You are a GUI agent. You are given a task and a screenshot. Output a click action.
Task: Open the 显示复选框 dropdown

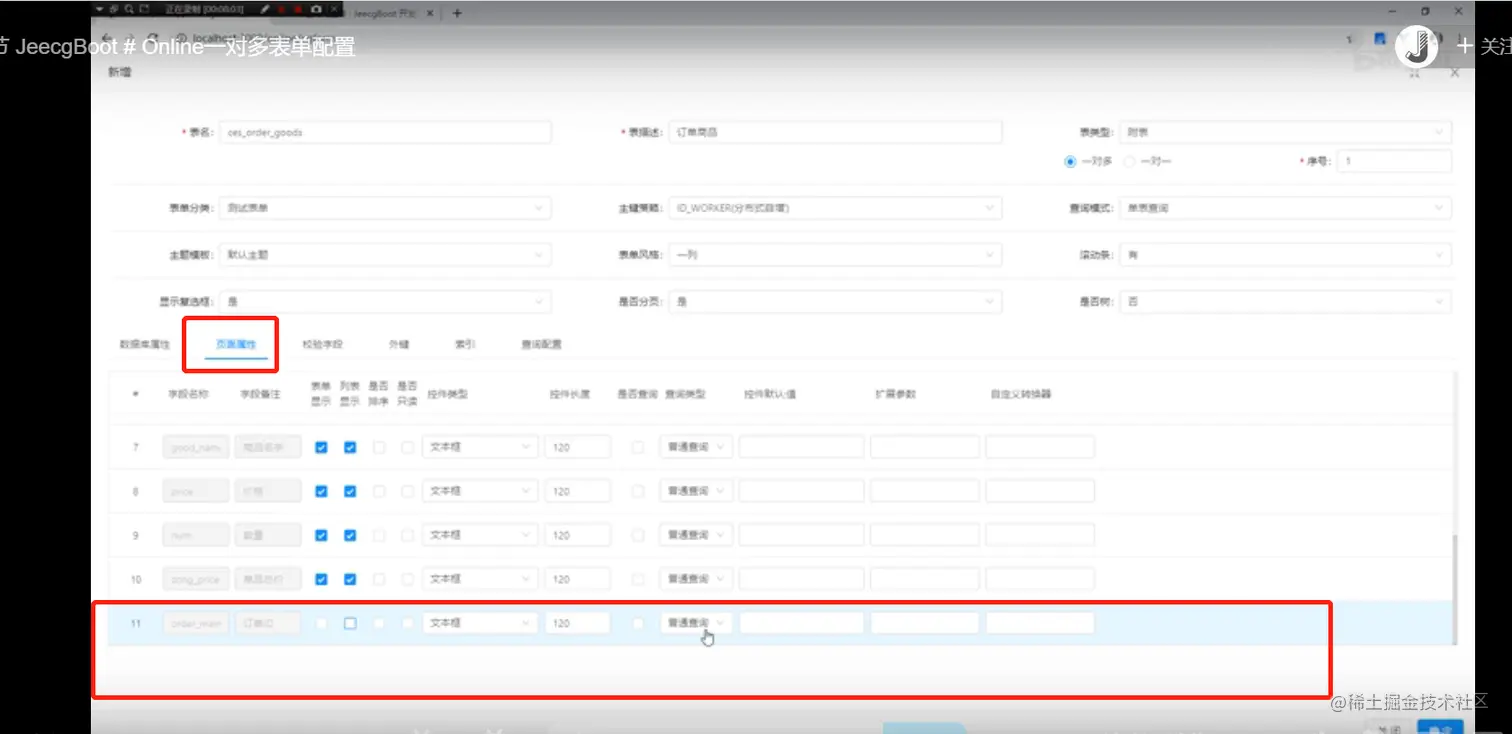point(385,301)
